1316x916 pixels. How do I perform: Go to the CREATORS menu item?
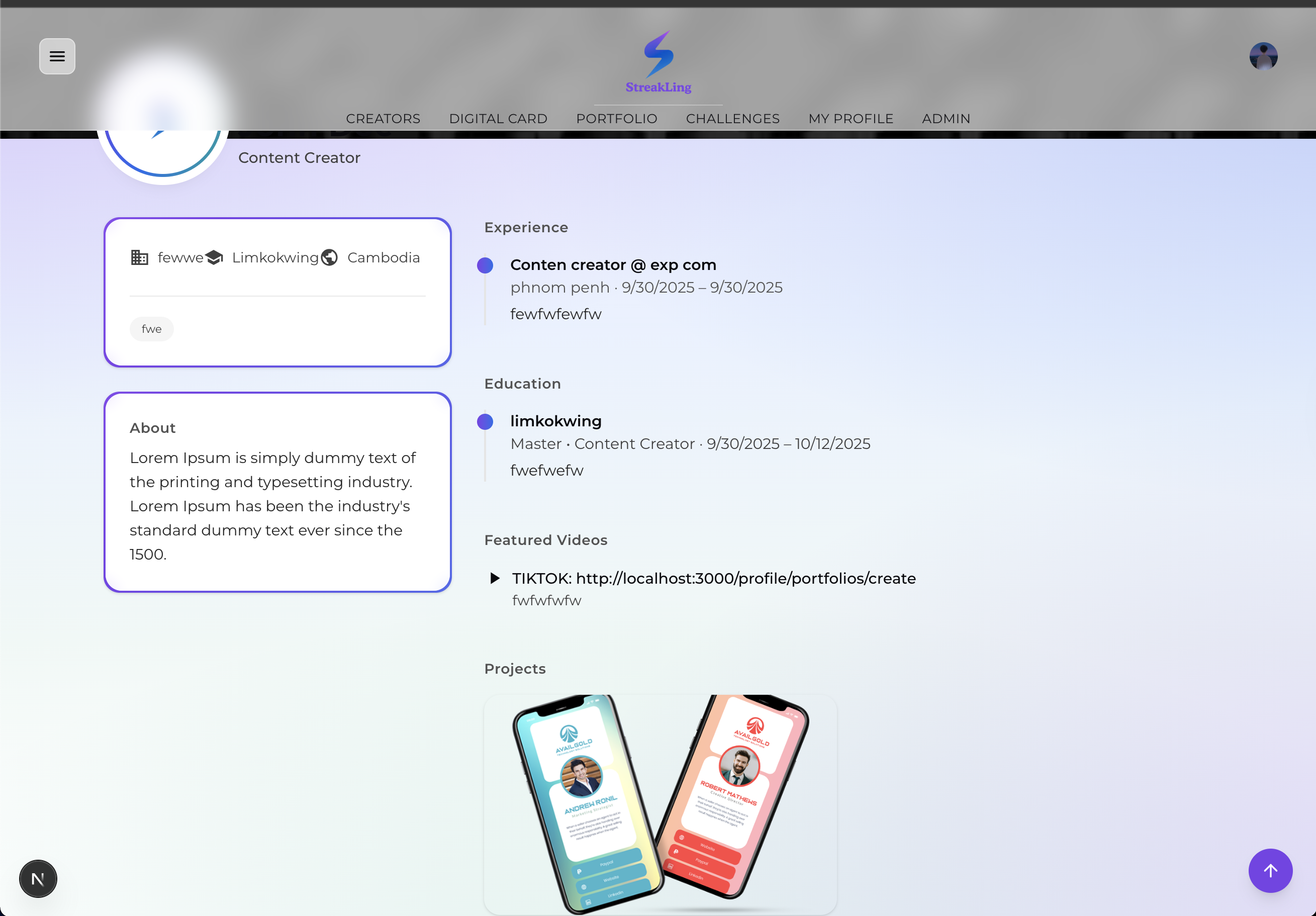pyautogui.click(x=383, y=119)
